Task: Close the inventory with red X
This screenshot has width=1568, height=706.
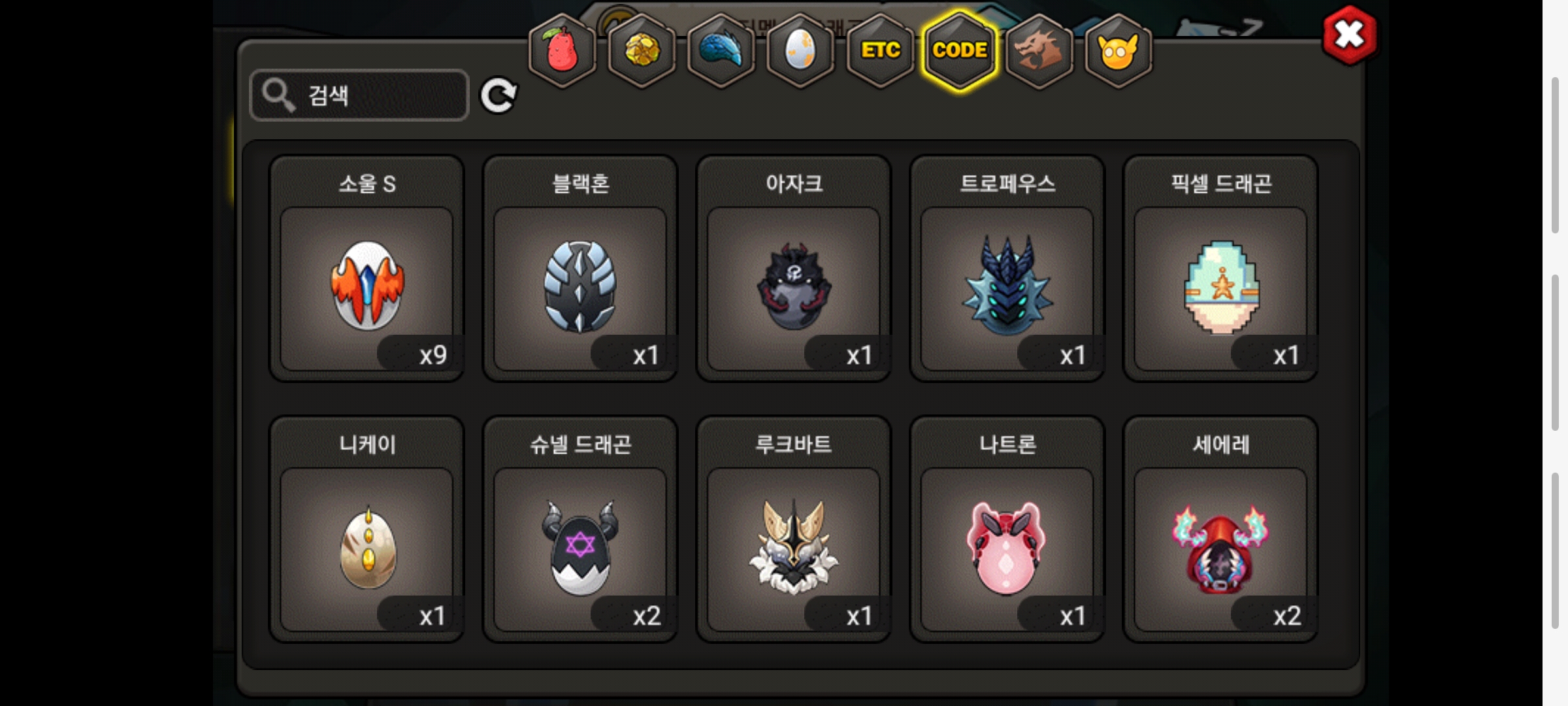Action: click(x=1349, y=35)
